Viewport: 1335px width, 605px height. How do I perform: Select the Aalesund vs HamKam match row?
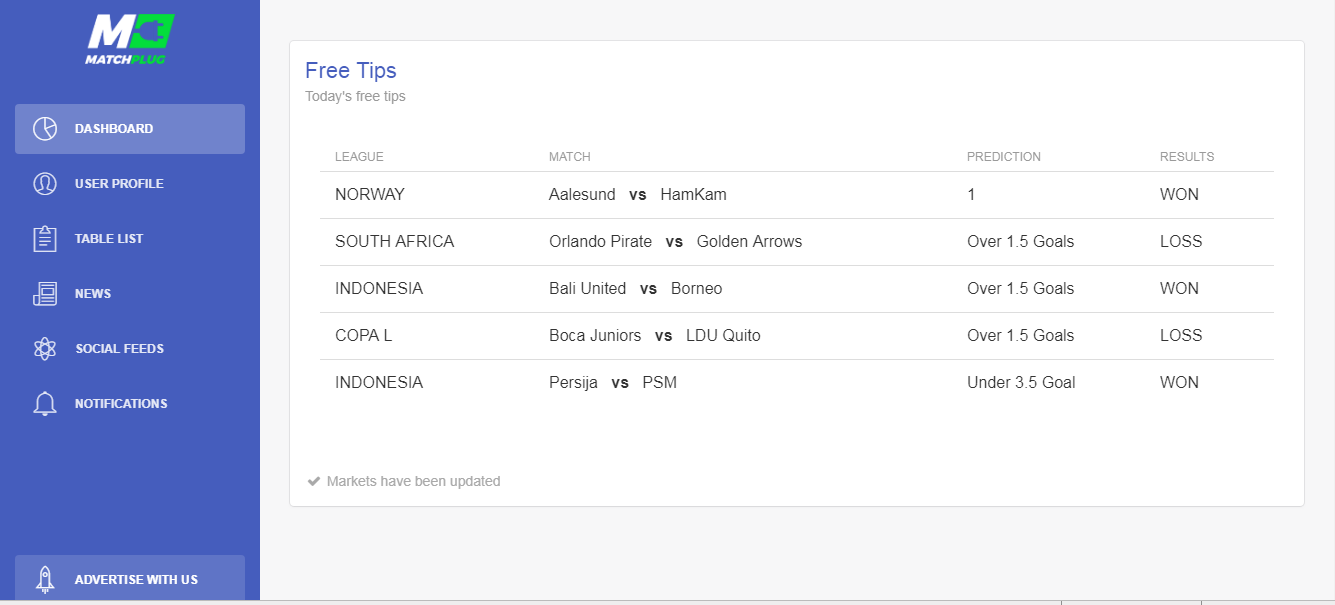[797, 195]
